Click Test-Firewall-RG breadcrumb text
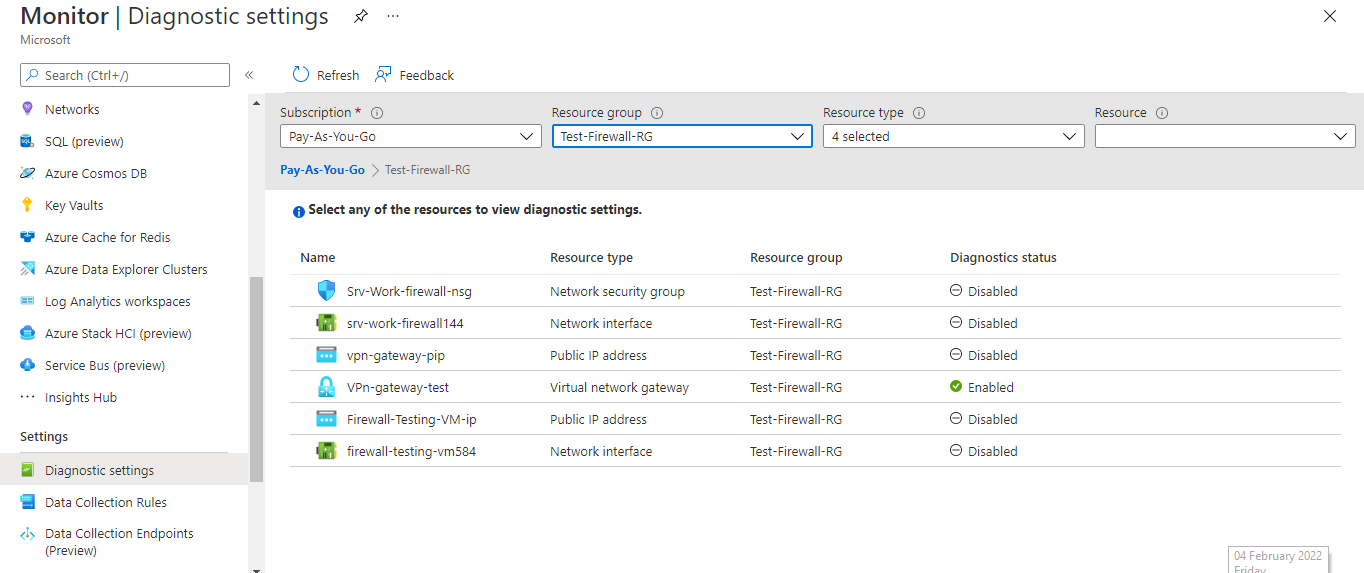Image resolution: width=1364 pixels, height=573 pixels. click(x=427, y=170)
